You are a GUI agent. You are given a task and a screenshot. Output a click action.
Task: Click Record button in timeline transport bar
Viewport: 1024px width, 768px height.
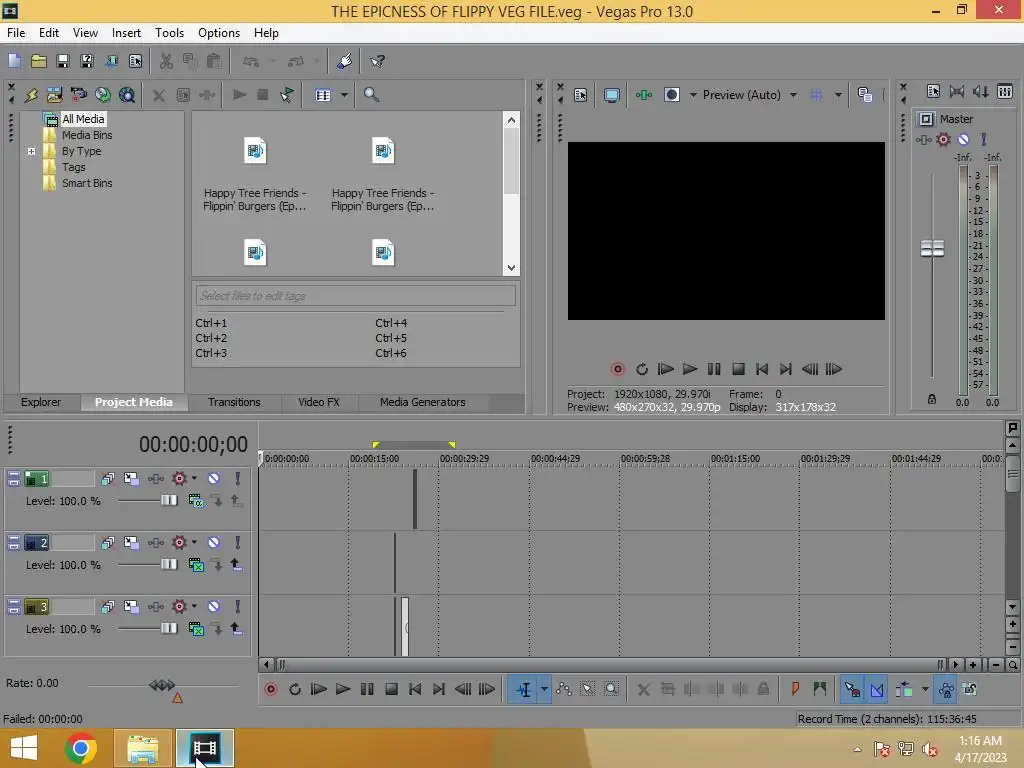point(270,689)
